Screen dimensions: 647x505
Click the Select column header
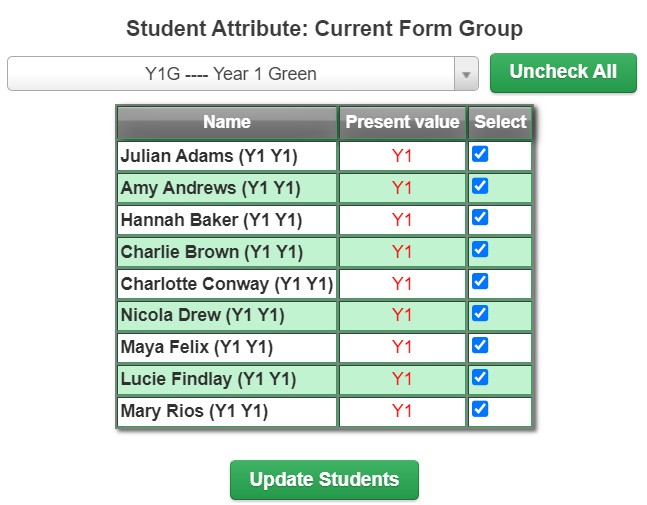(500, 123)
